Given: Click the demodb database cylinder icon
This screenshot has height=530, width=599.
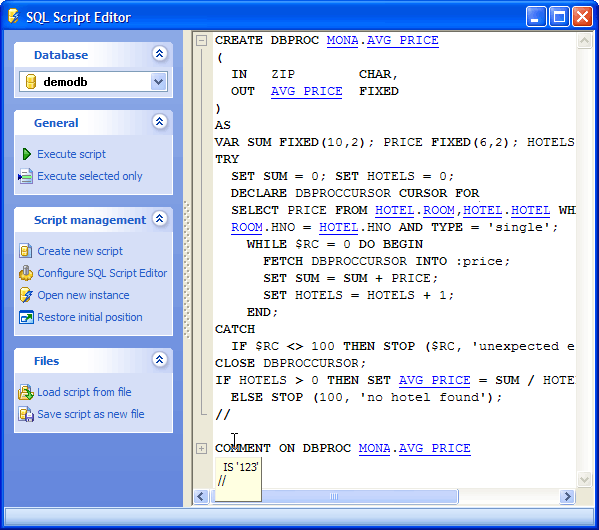Looking at the screenshot, I should point(31,82).
